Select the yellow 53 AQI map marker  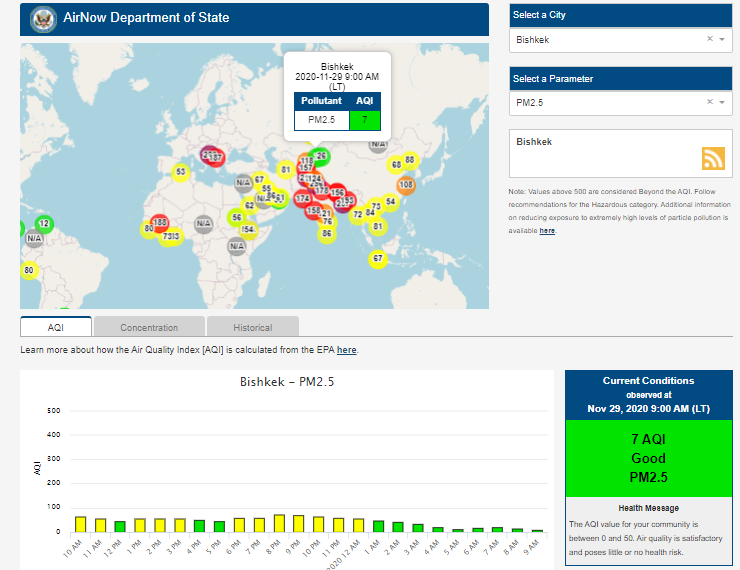[x=180, y=172]
